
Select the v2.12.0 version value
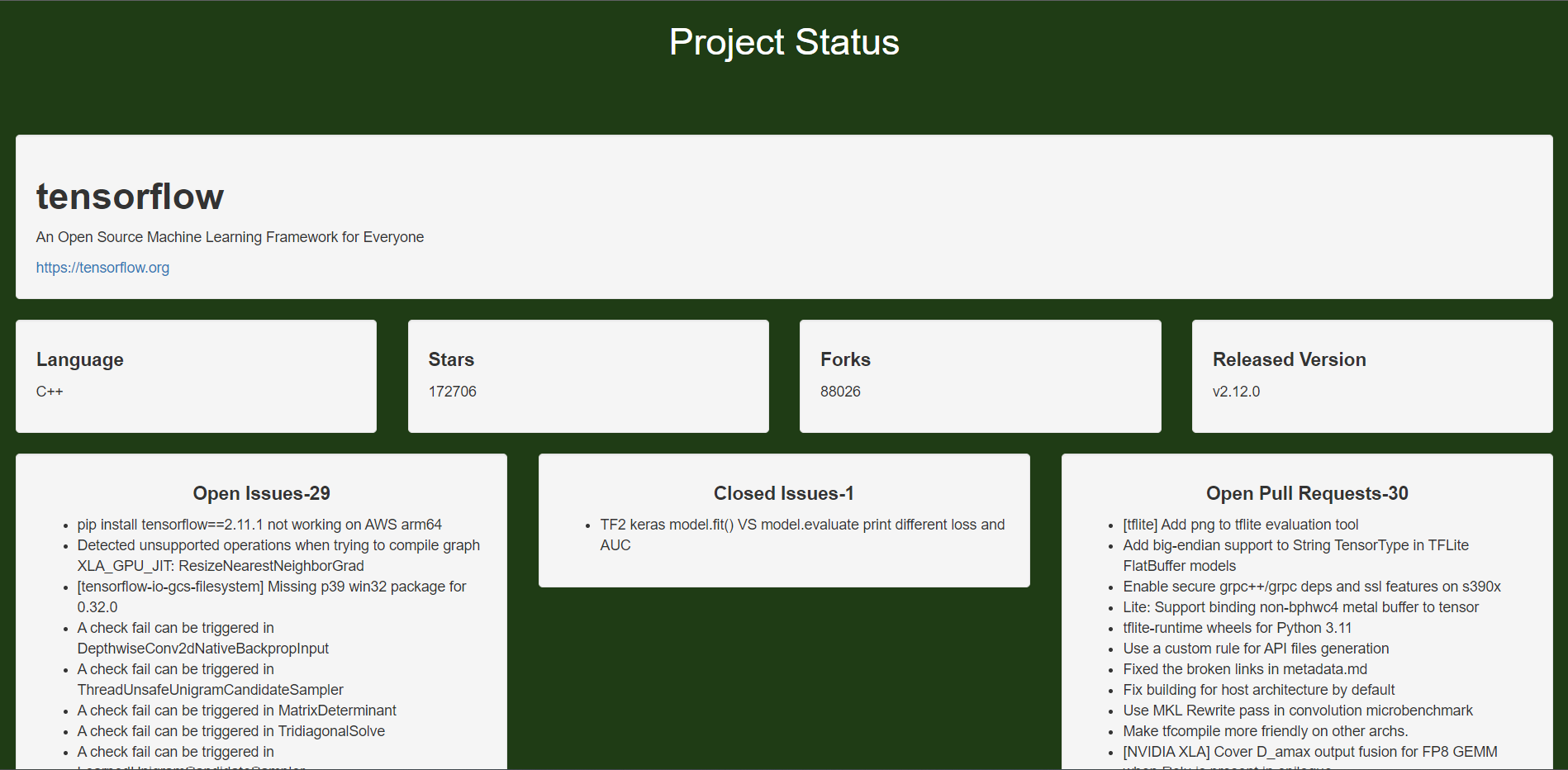click(1236, 392)
